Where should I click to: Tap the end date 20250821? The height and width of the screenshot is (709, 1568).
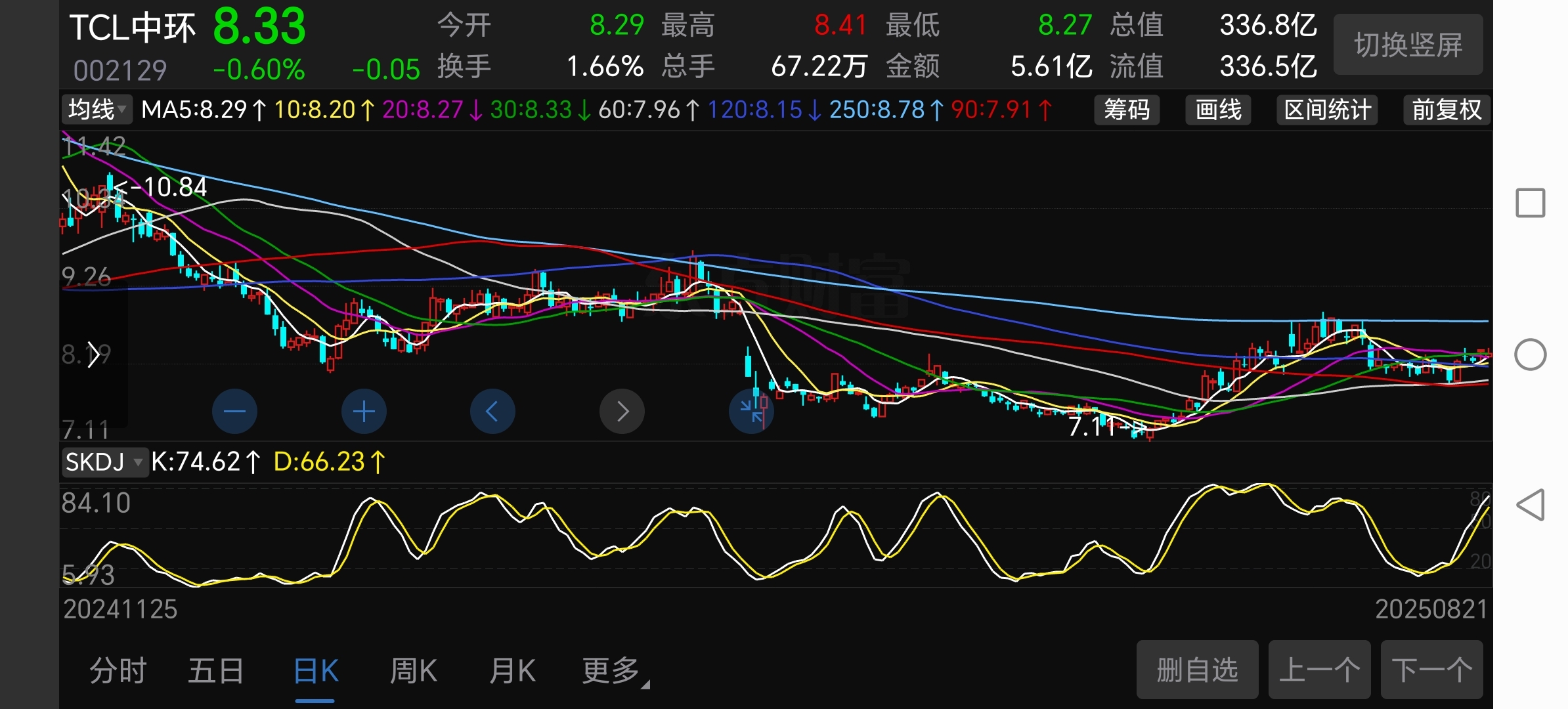pyautogui.click(x=1431, y=609)
